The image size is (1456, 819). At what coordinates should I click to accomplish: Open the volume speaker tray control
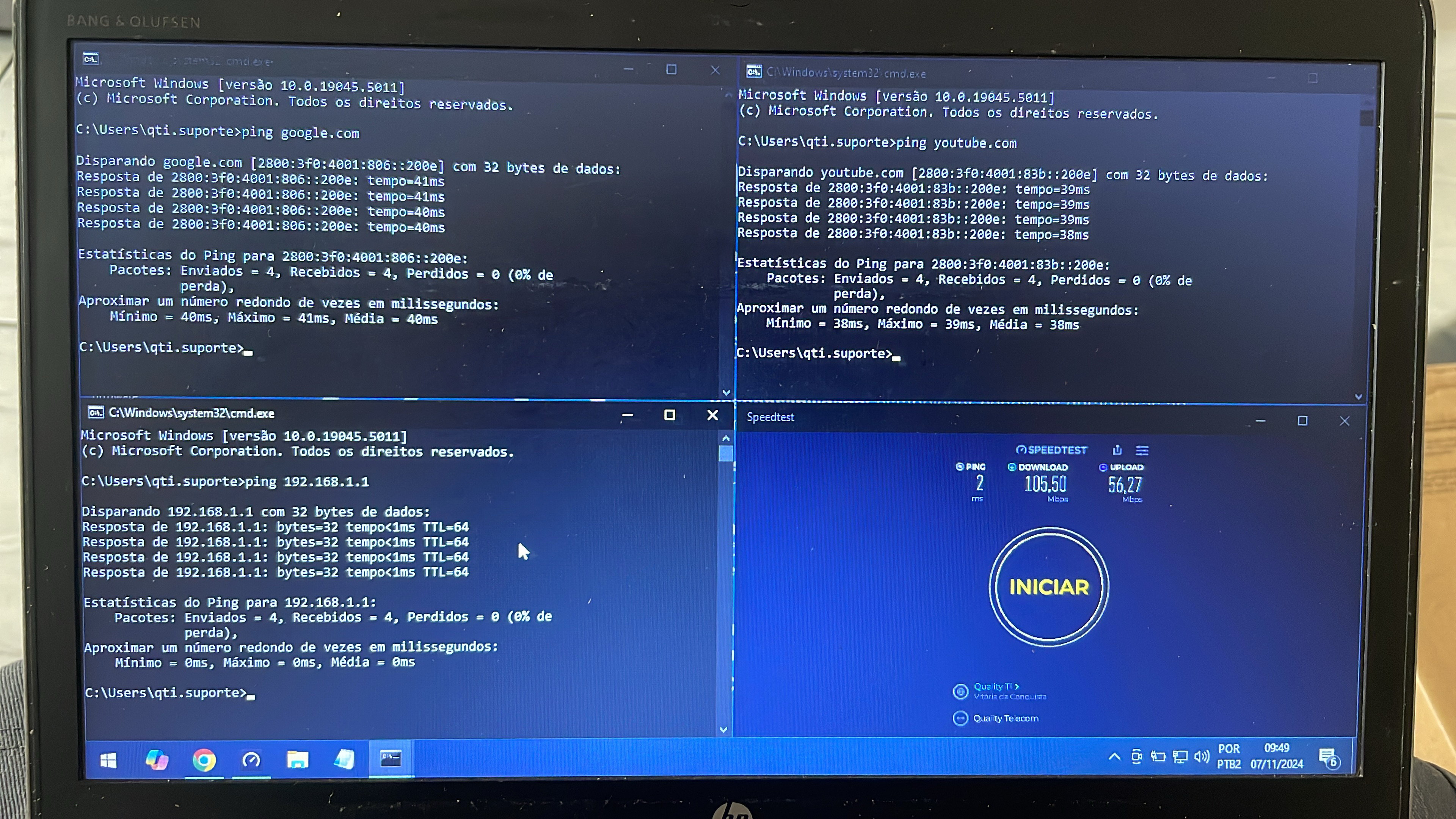(x=1202, y=756)
